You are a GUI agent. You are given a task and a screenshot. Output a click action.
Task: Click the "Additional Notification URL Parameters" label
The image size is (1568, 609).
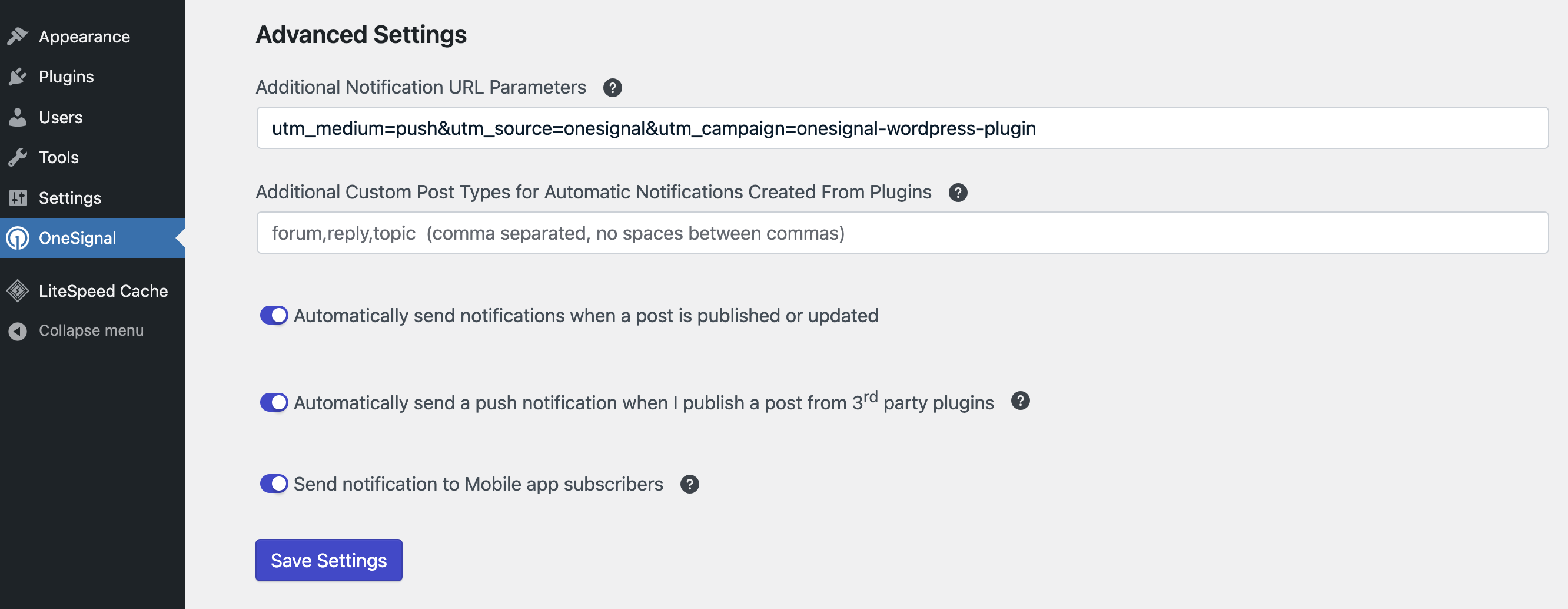coord(421,87)
